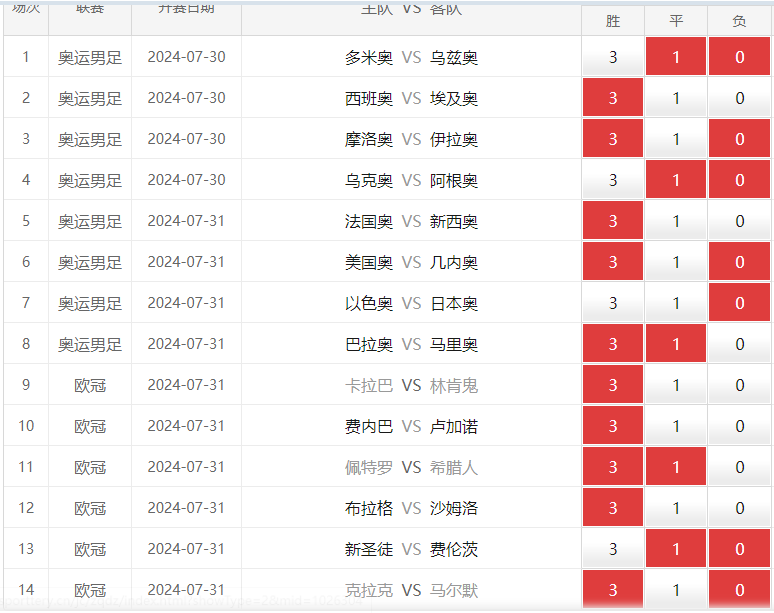Select win option 3 for 乌克奥 VS 阿根奥
774x613 pixels.
[x=613, y=180]
